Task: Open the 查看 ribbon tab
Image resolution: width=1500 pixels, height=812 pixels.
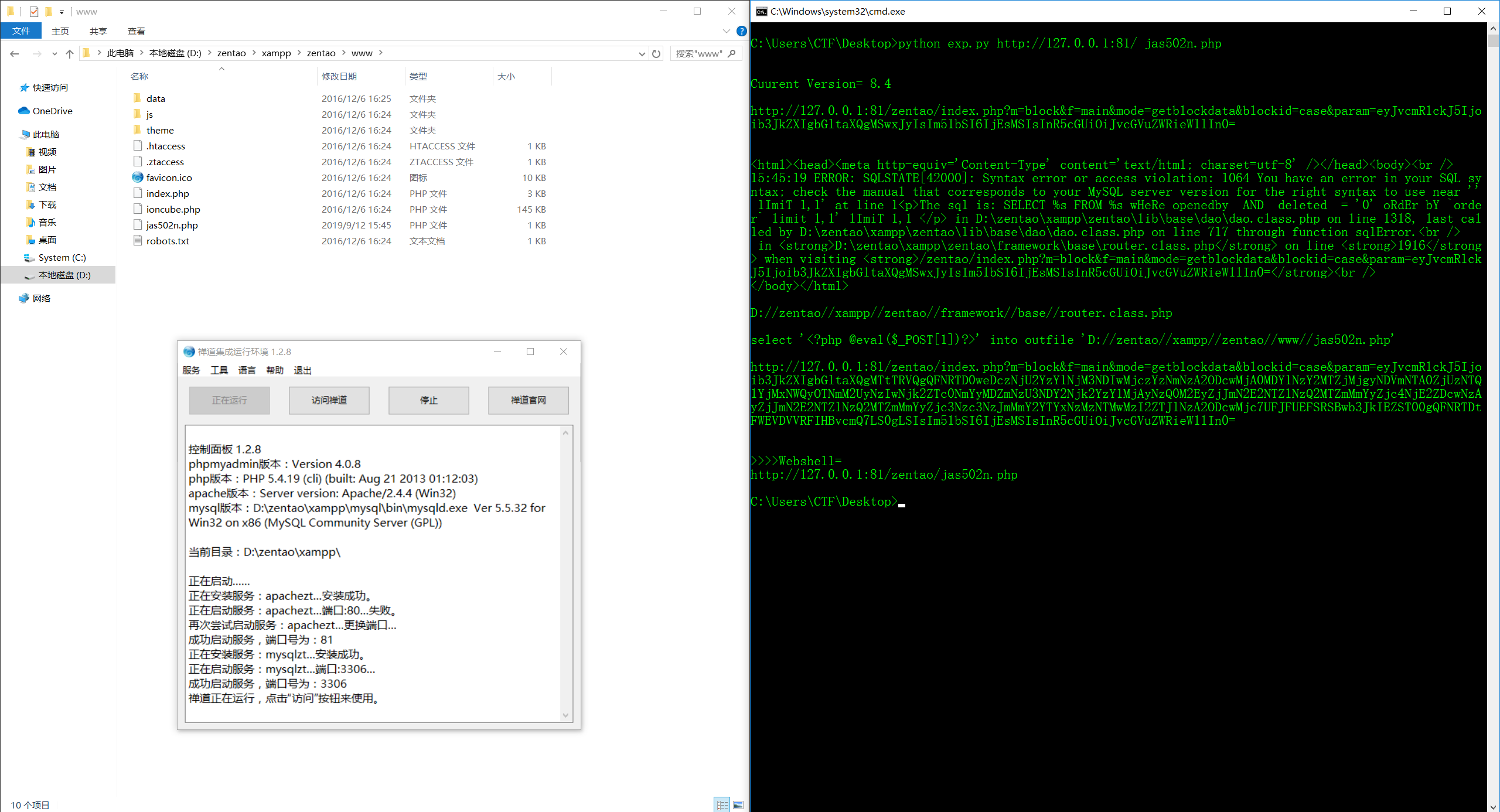Action: point(136,31)
